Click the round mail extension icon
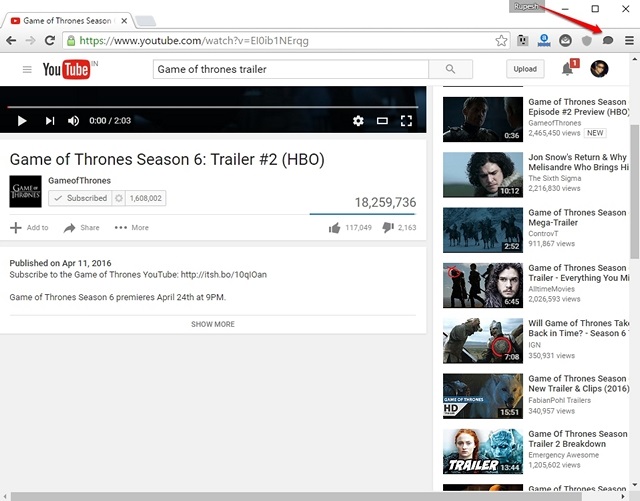This screenshot has height=501, width=640. pyautogui.click(x=565, y=40)
